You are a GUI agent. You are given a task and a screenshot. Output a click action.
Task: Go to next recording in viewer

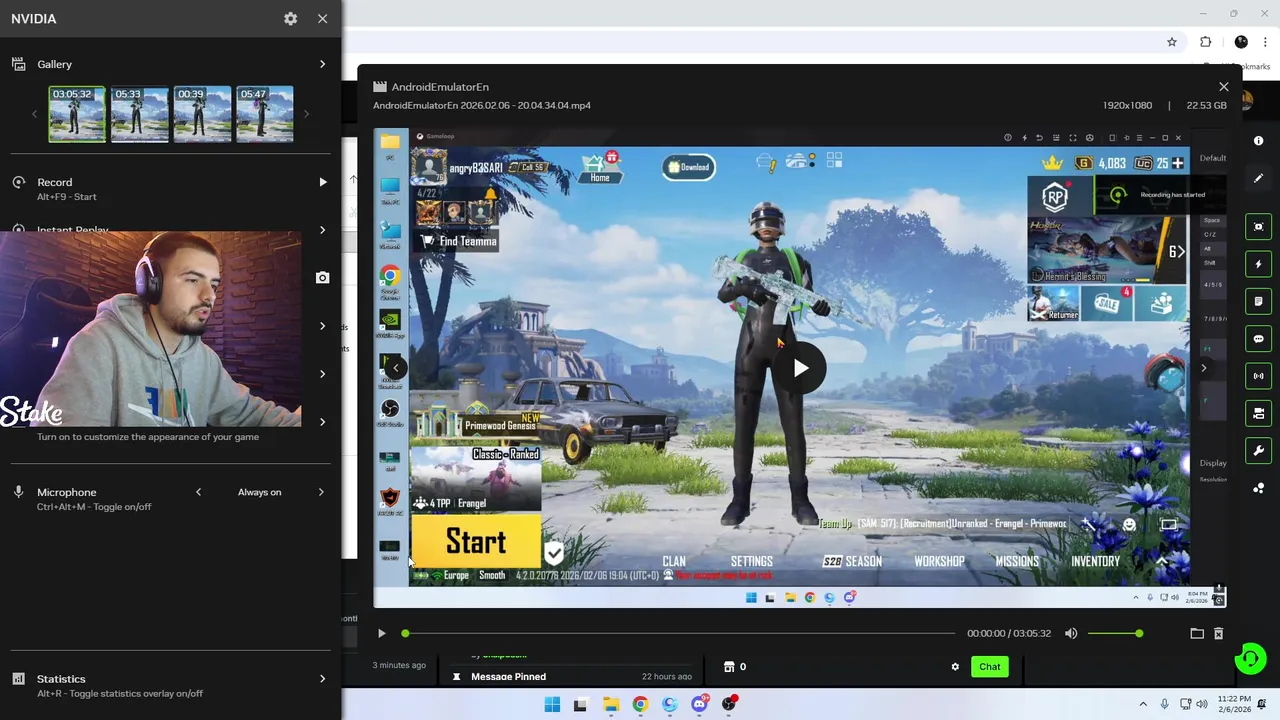[1204, 368]
